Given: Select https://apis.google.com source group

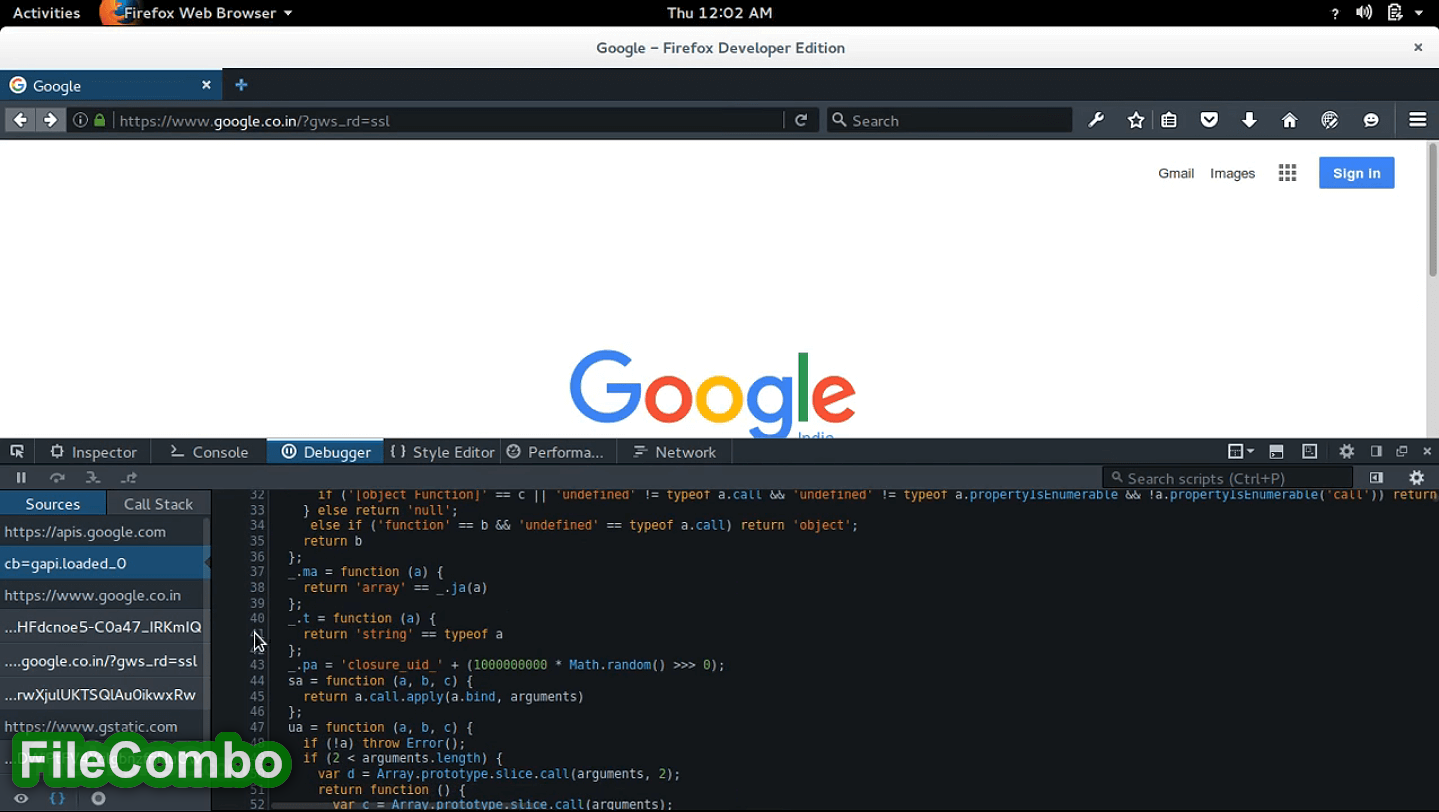Looking at the screenshot, I should tap(101, 532).
